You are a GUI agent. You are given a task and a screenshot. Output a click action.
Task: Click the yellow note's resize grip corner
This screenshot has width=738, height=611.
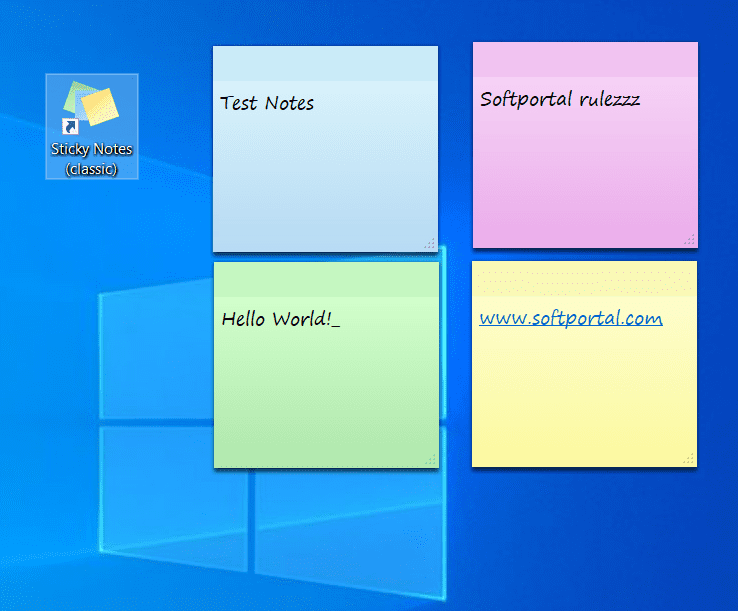(689, 458)
